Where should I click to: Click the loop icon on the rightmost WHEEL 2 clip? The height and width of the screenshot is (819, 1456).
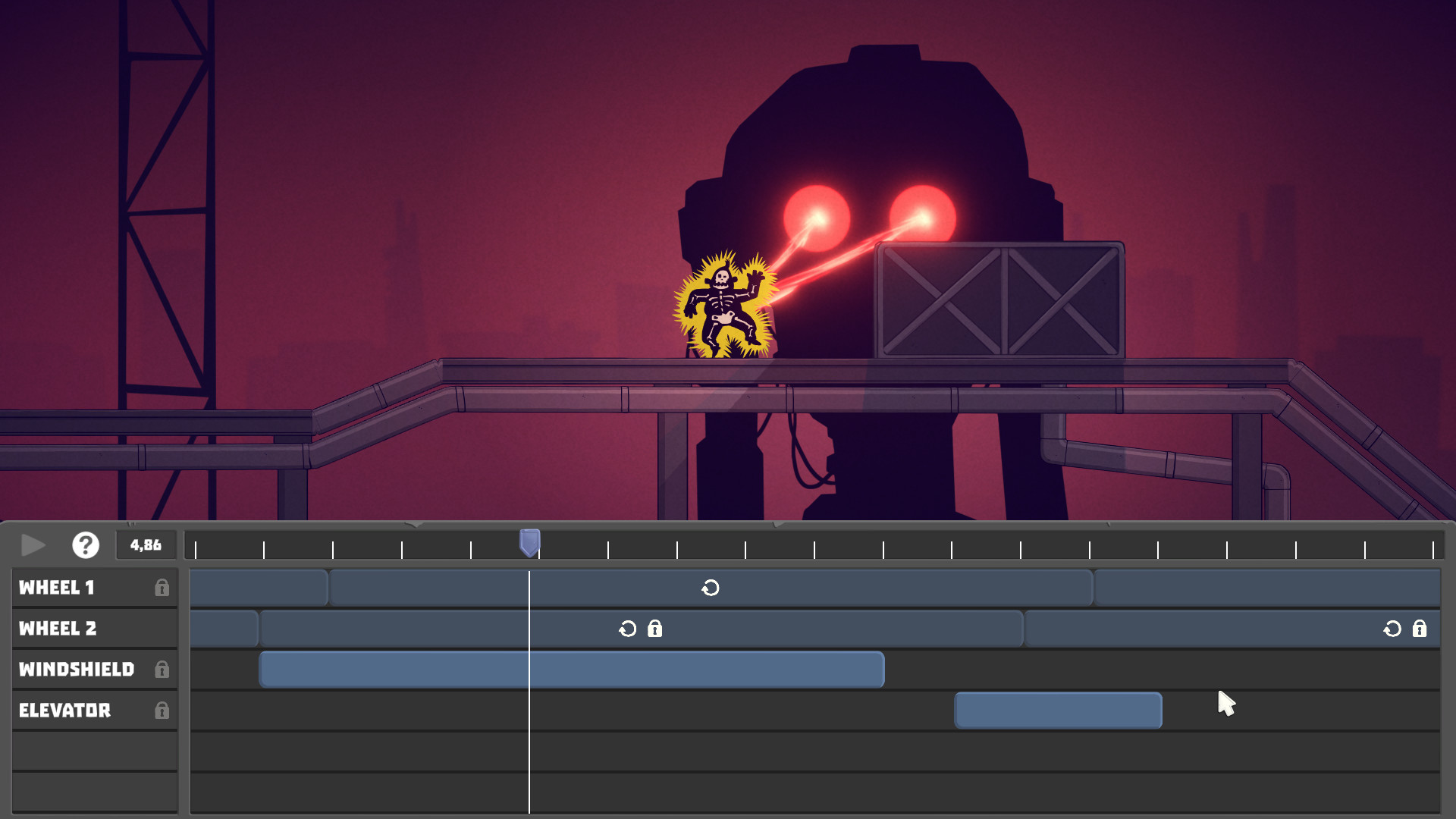[x=1393, y=628]
